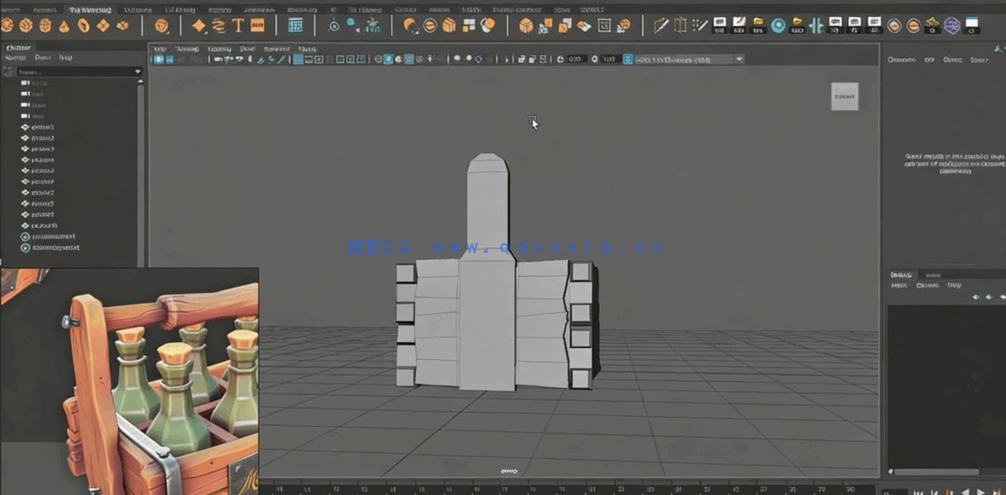The height and width of the screenshot is (495, 1006).
Task: Toggle the cyan shaded cube display icon
Action: click(x=389, y=59)
